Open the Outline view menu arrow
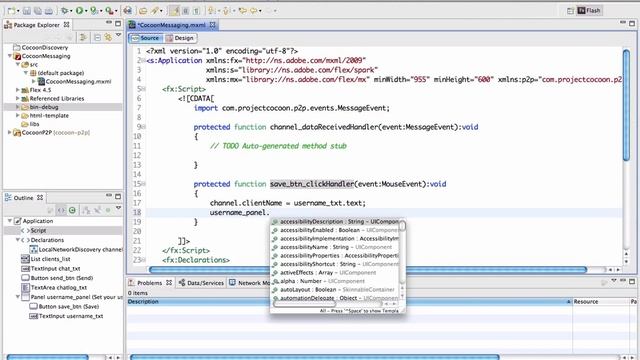The width and height of the screenshot is (640, 360). coord(118,209)
